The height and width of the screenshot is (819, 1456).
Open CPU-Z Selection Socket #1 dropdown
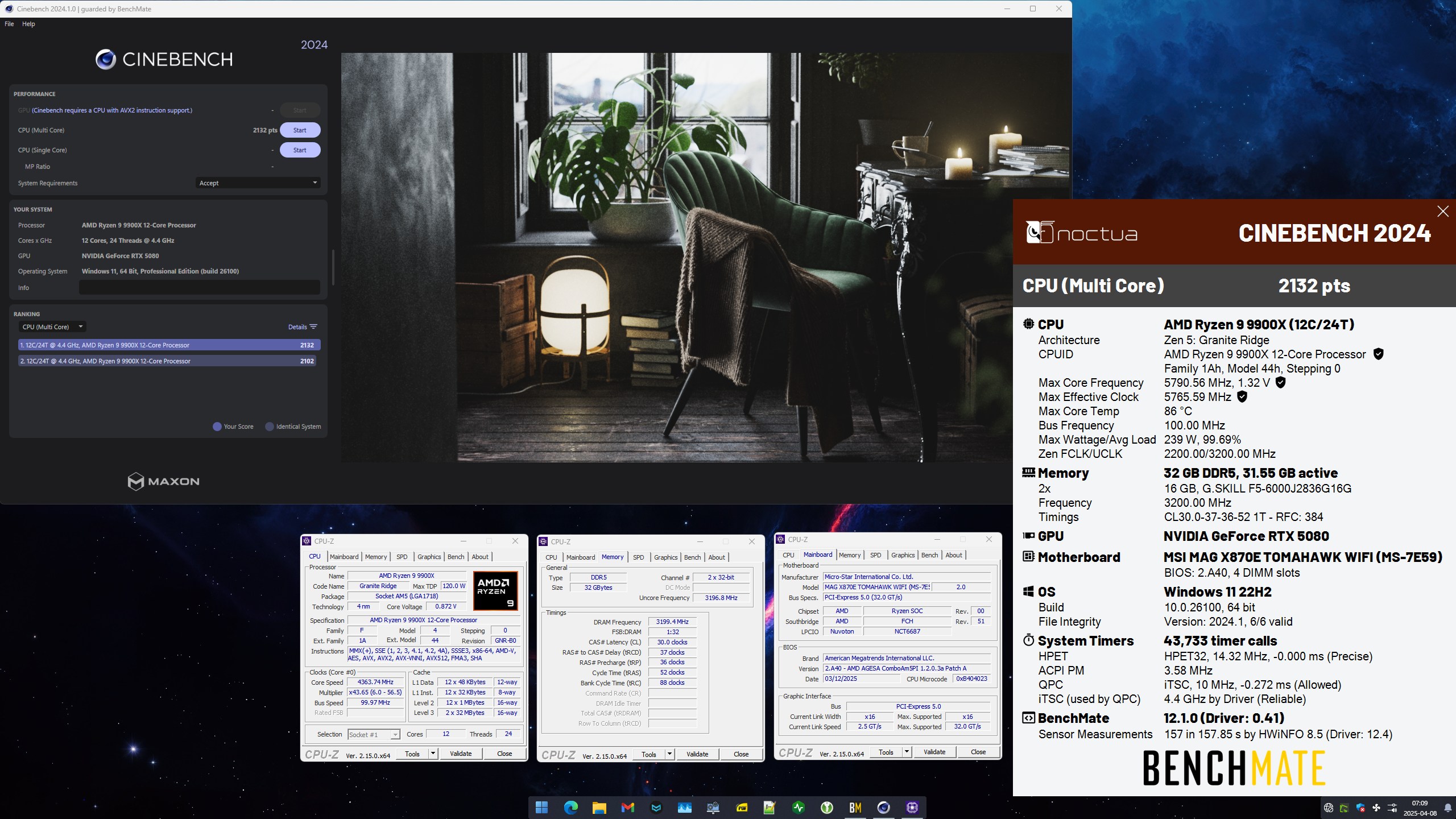[x=374, y=735]
